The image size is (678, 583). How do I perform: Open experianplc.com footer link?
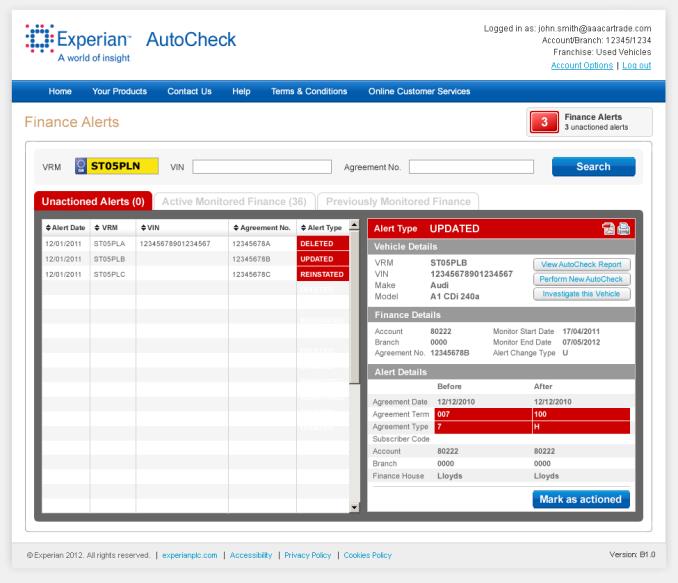[190, 555]
